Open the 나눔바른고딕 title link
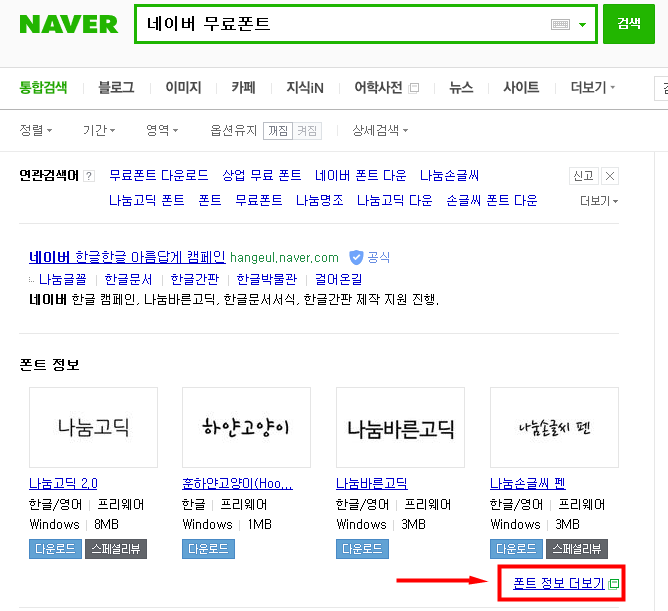Image resolution: width=668 pixels, height=611 pixels. 372,483
